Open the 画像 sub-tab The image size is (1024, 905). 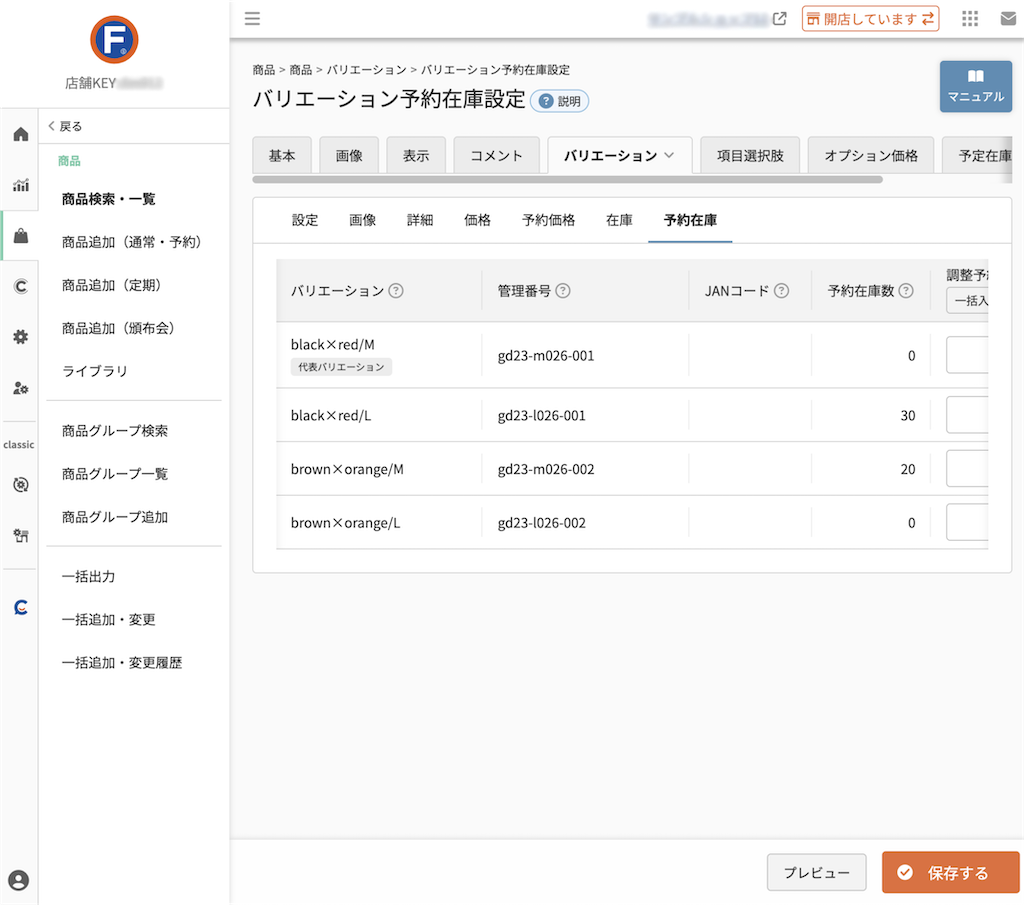click(362, 220)
